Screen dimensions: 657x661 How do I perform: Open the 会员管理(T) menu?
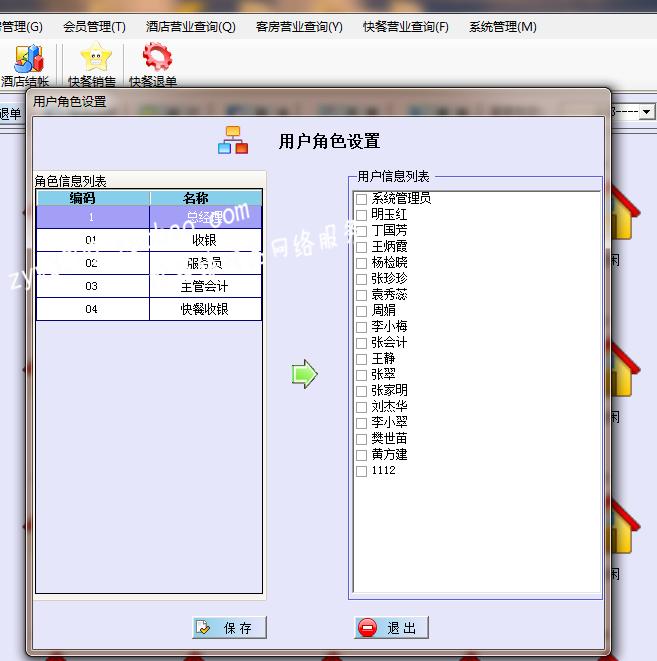click(x=94, y=27)
